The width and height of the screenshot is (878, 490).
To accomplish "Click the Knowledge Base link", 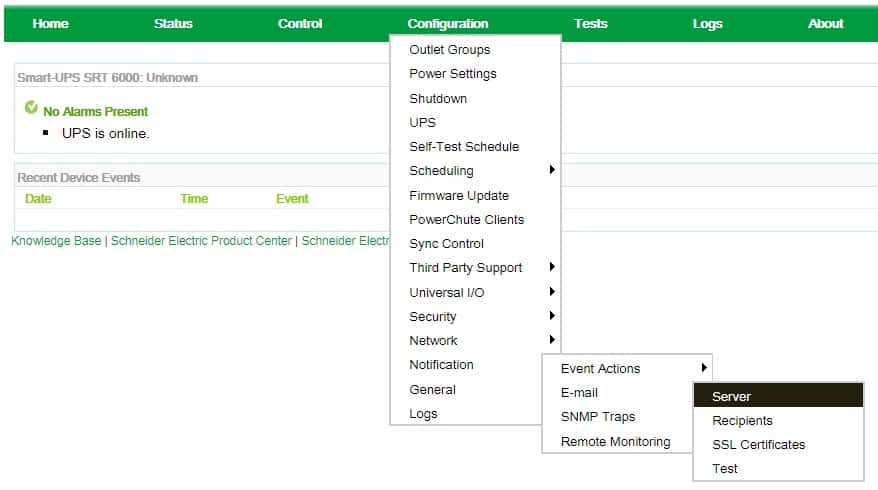I will pos(56,241).
